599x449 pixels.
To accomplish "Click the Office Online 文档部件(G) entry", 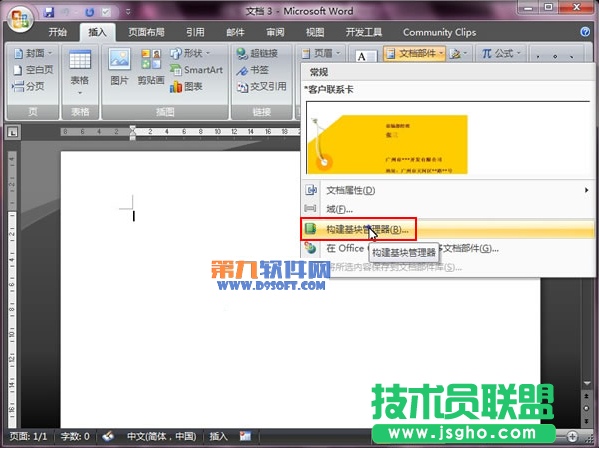I will pyautogui.click(x=448, y=249).
